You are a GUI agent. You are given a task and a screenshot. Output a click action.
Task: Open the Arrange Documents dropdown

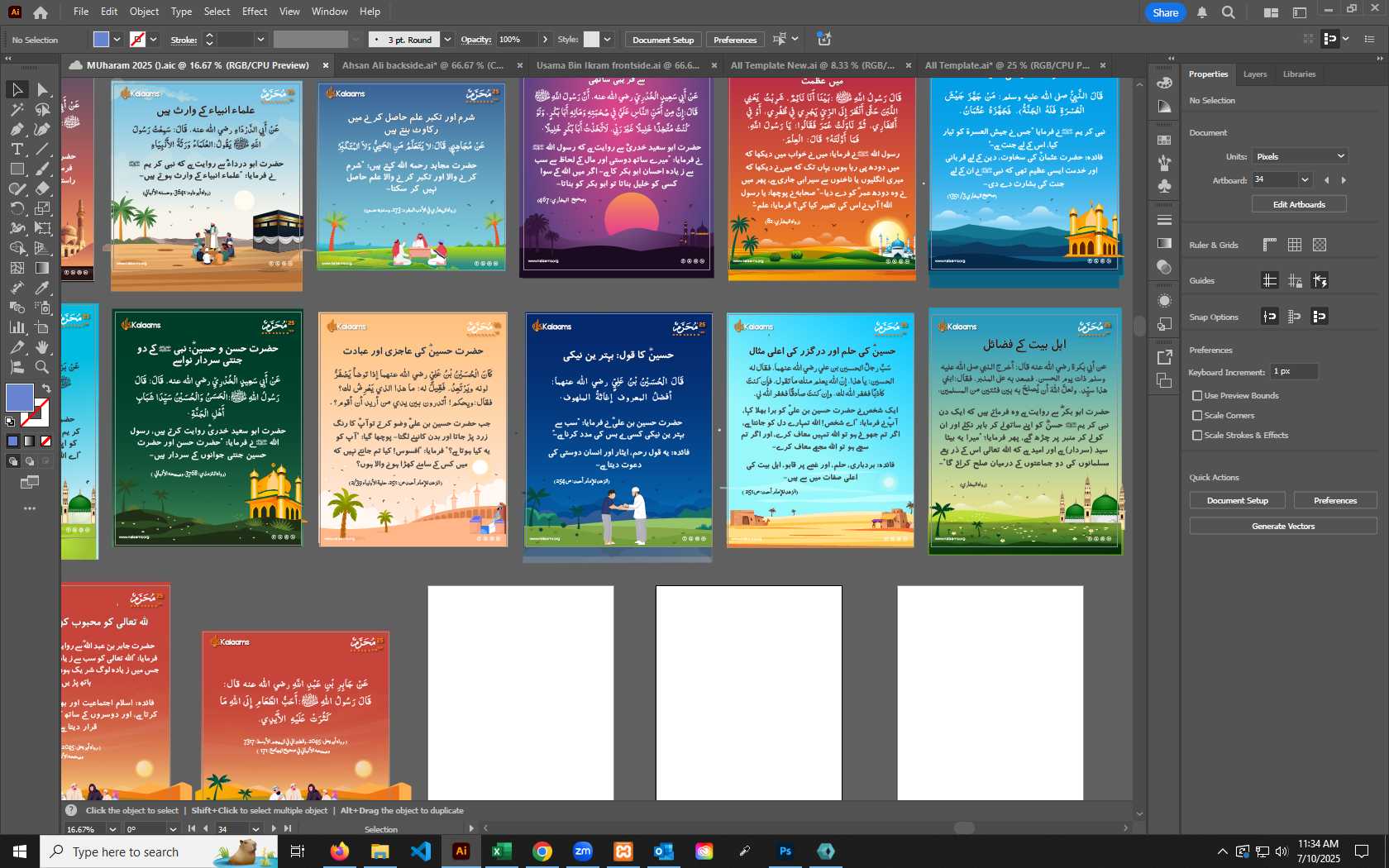click(x=1271, y=12)
